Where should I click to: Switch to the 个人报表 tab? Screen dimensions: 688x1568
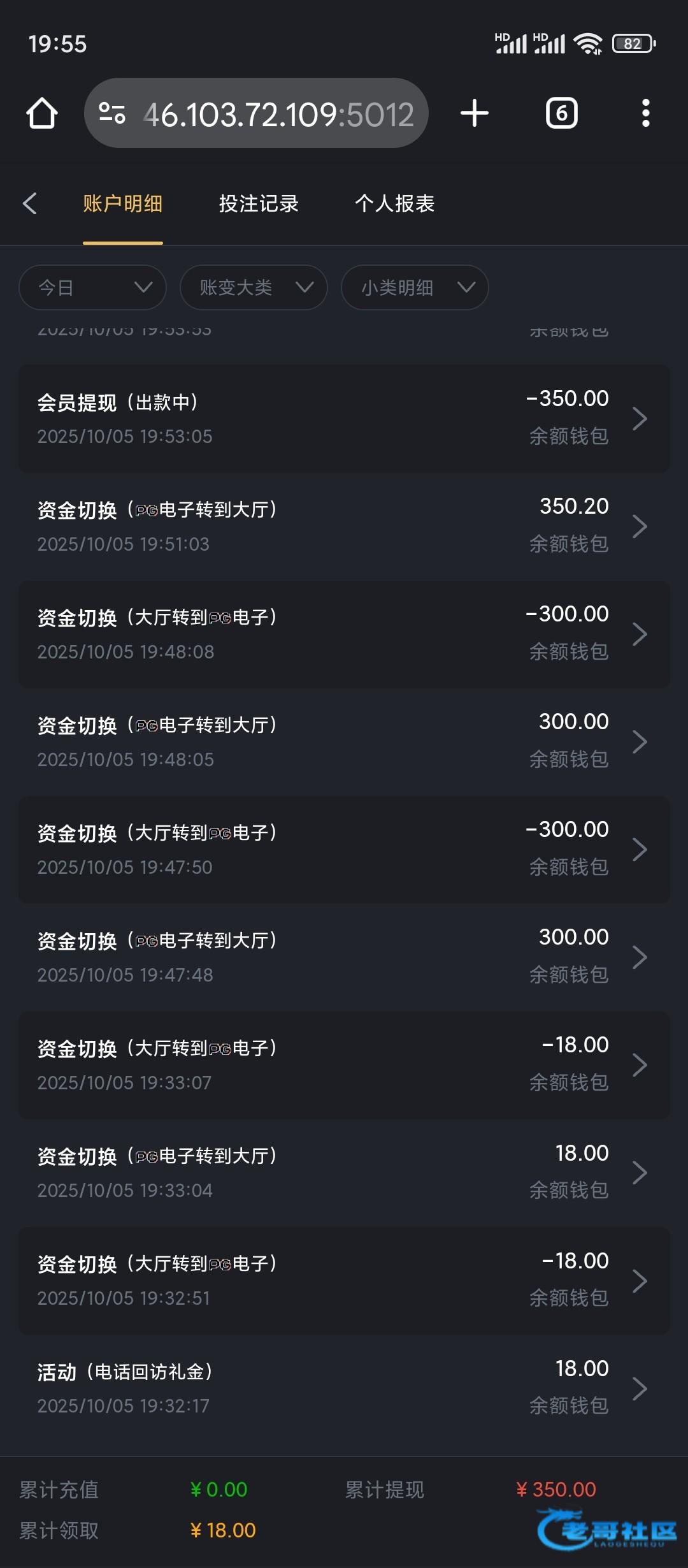click(394, 203)
